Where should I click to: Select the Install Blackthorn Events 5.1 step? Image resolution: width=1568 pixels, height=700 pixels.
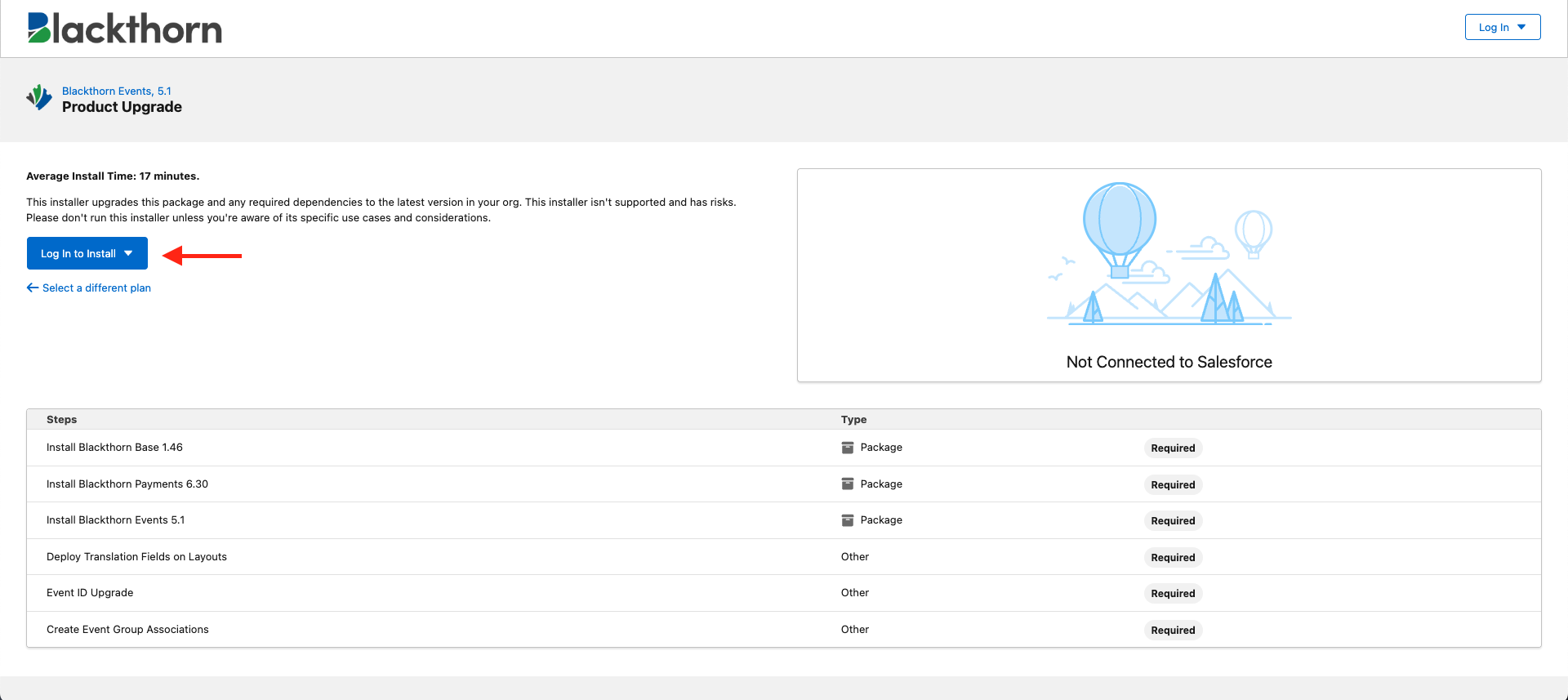click(115, 519)
